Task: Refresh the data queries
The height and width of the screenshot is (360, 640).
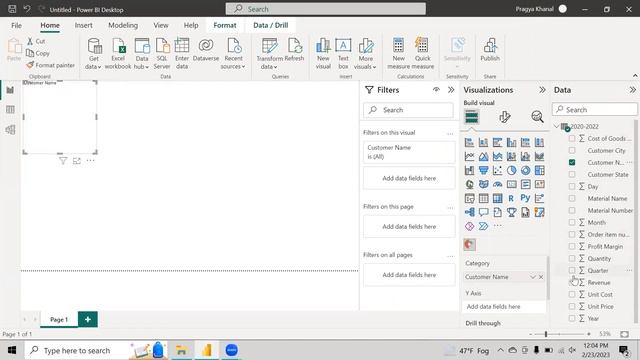Action: pos(294,50)
